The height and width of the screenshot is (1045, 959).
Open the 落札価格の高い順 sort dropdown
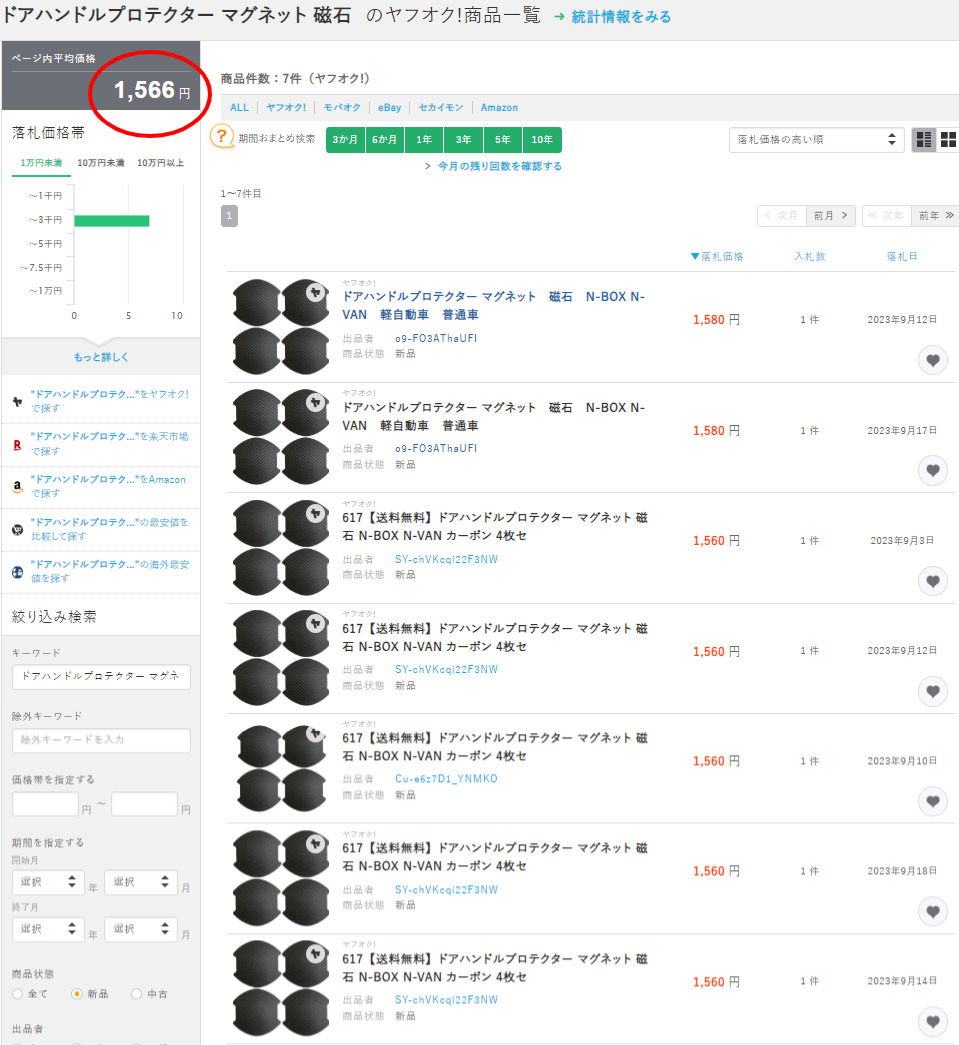point(816,140)
